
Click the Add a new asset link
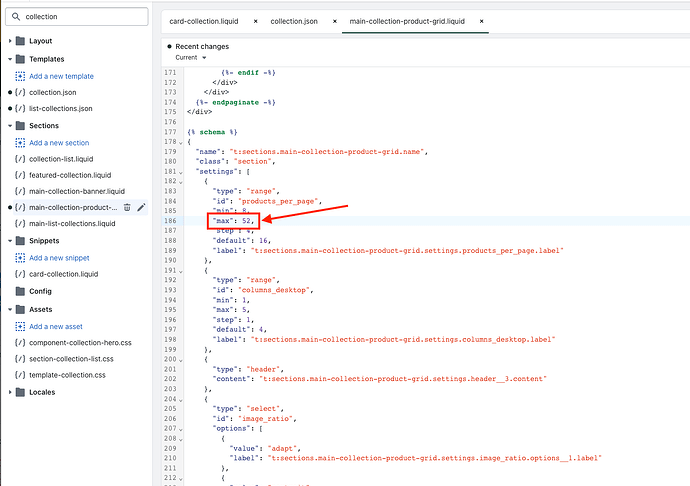(57, 327)
